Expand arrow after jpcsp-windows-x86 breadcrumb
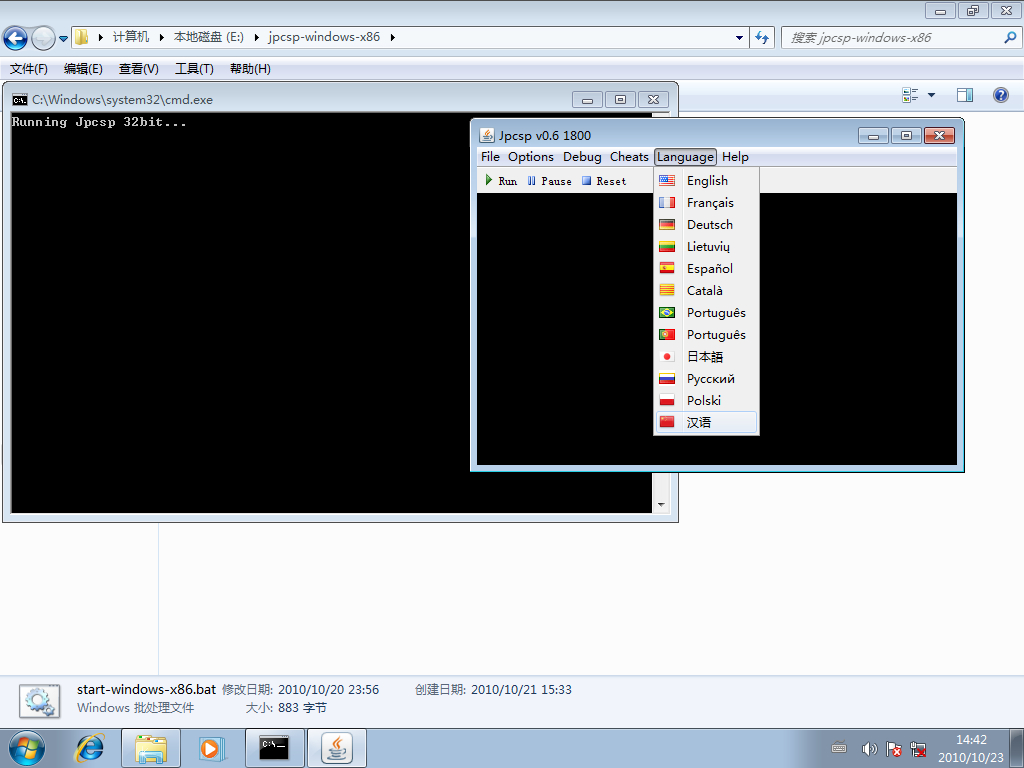1024x768 pixels. coord(392,37)
